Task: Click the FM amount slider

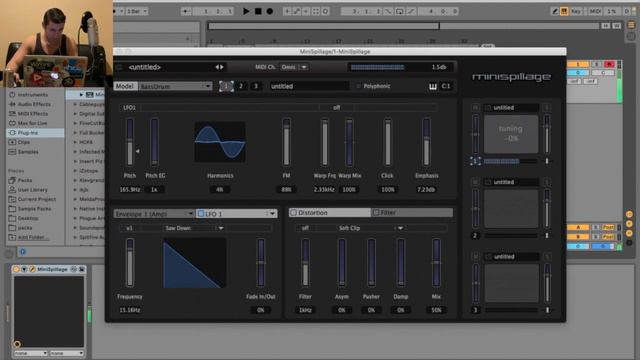Action: pyautogui.click(x=286, y=142)
